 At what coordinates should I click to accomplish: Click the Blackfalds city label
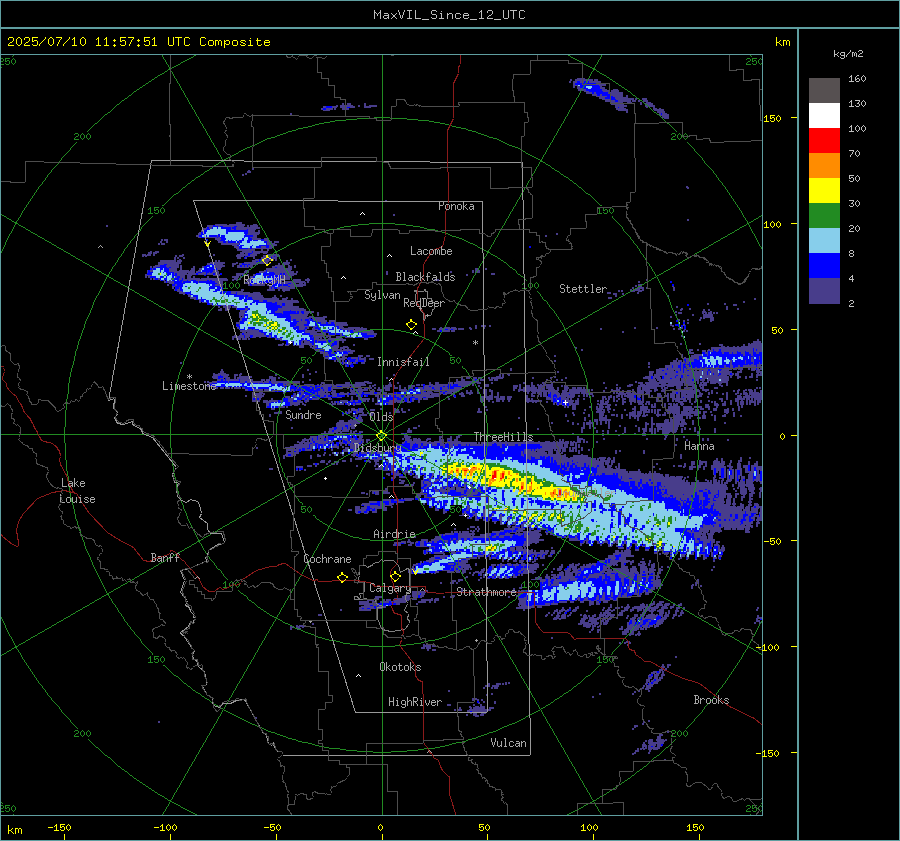coord(425,277)
